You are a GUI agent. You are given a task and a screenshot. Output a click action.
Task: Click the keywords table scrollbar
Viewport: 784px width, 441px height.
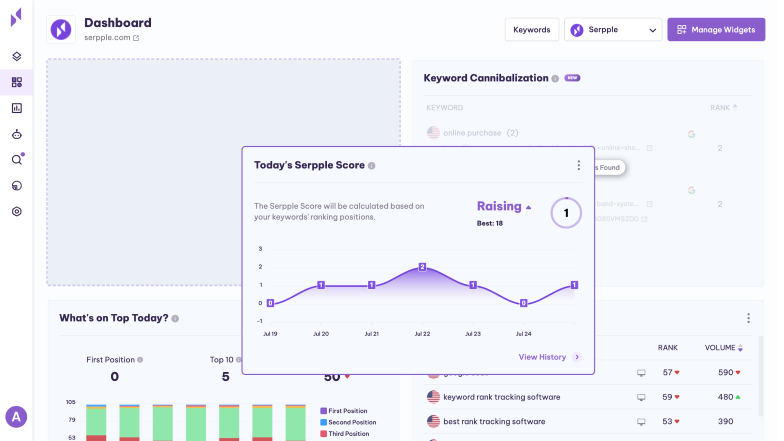click(761, 376)
